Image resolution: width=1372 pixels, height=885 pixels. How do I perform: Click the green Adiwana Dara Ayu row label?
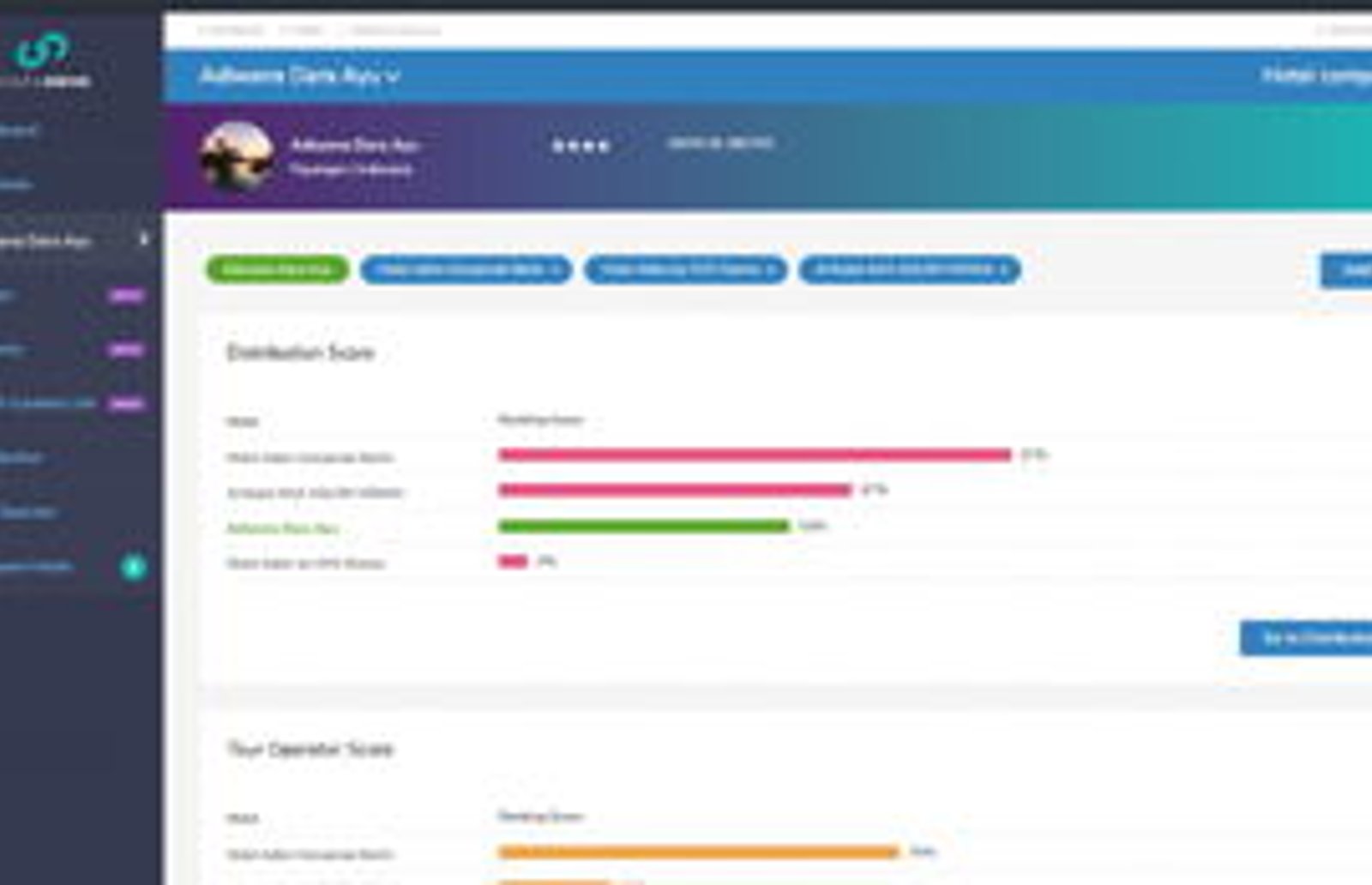point(282,528)
